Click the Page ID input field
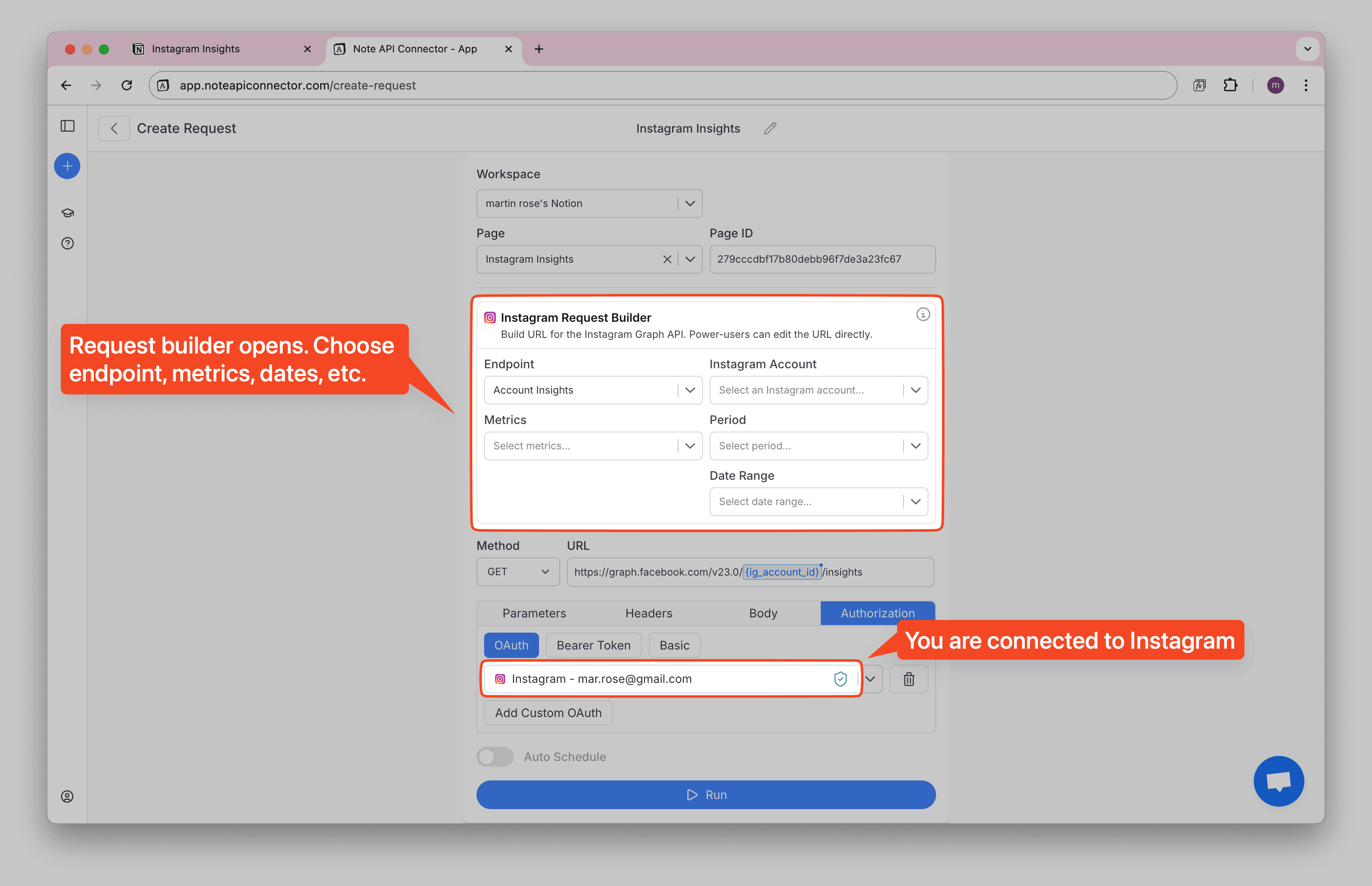Image resolution: width=1372 pixels, height=886 pixels. tap(822, 259)
